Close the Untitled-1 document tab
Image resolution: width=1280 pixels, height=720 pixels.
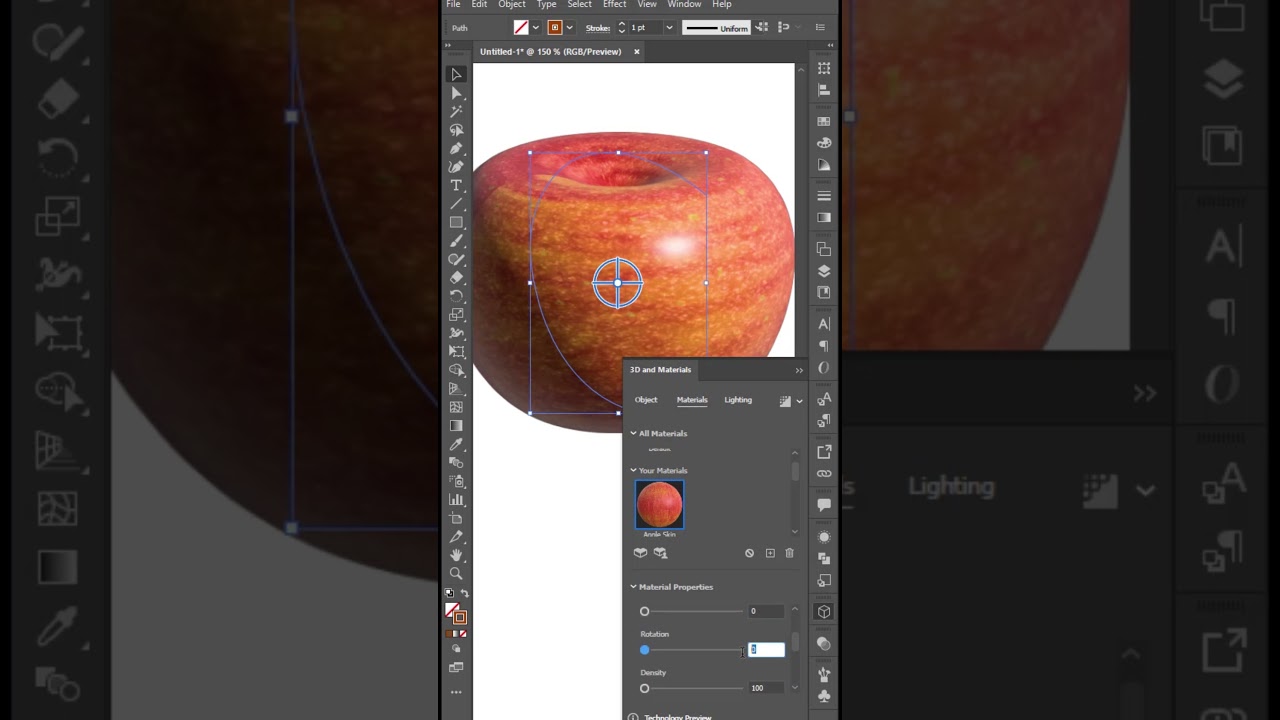tap(636, 52)
